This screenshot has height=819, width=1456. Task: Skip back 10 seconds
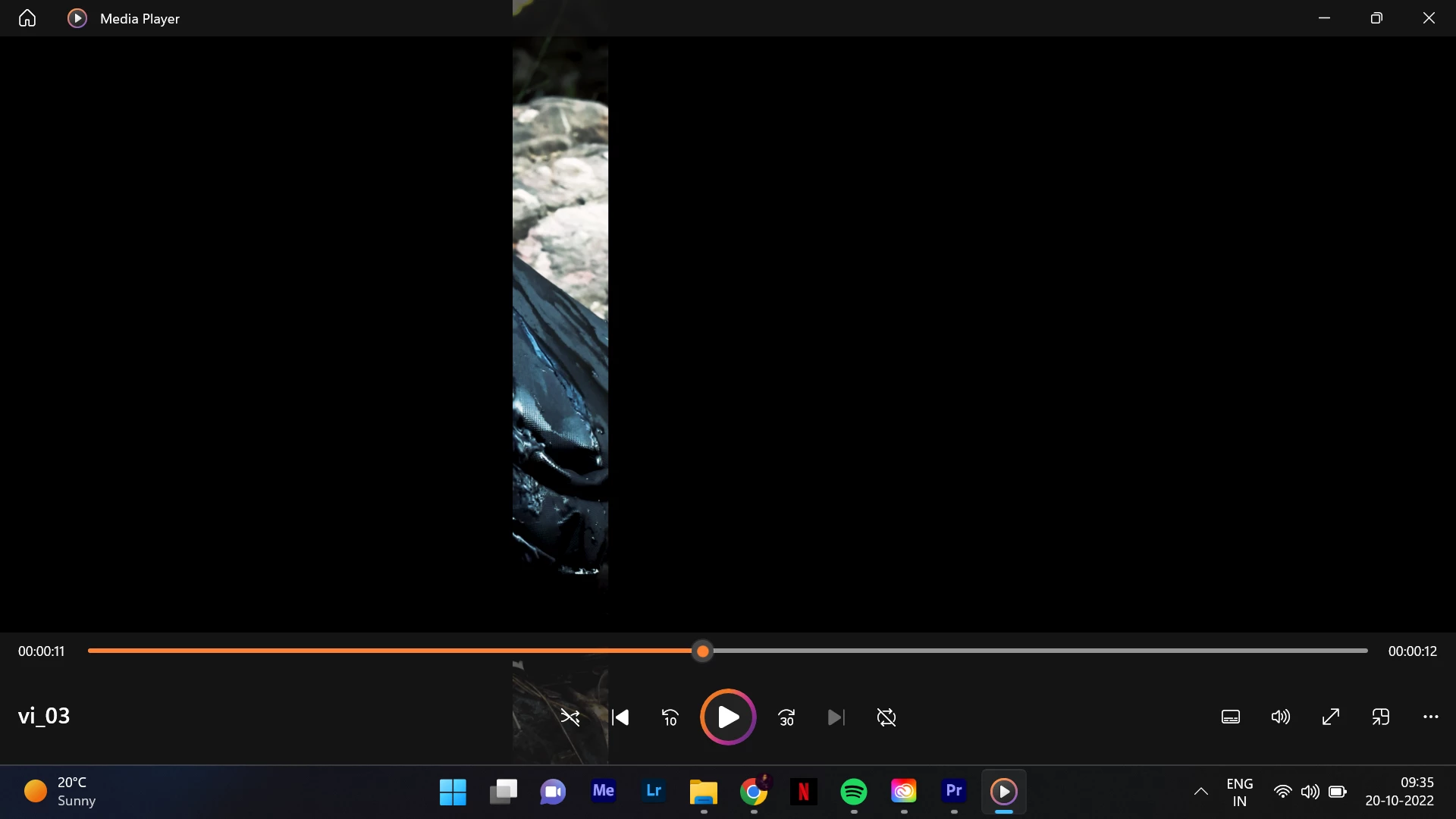click(670, 717)
